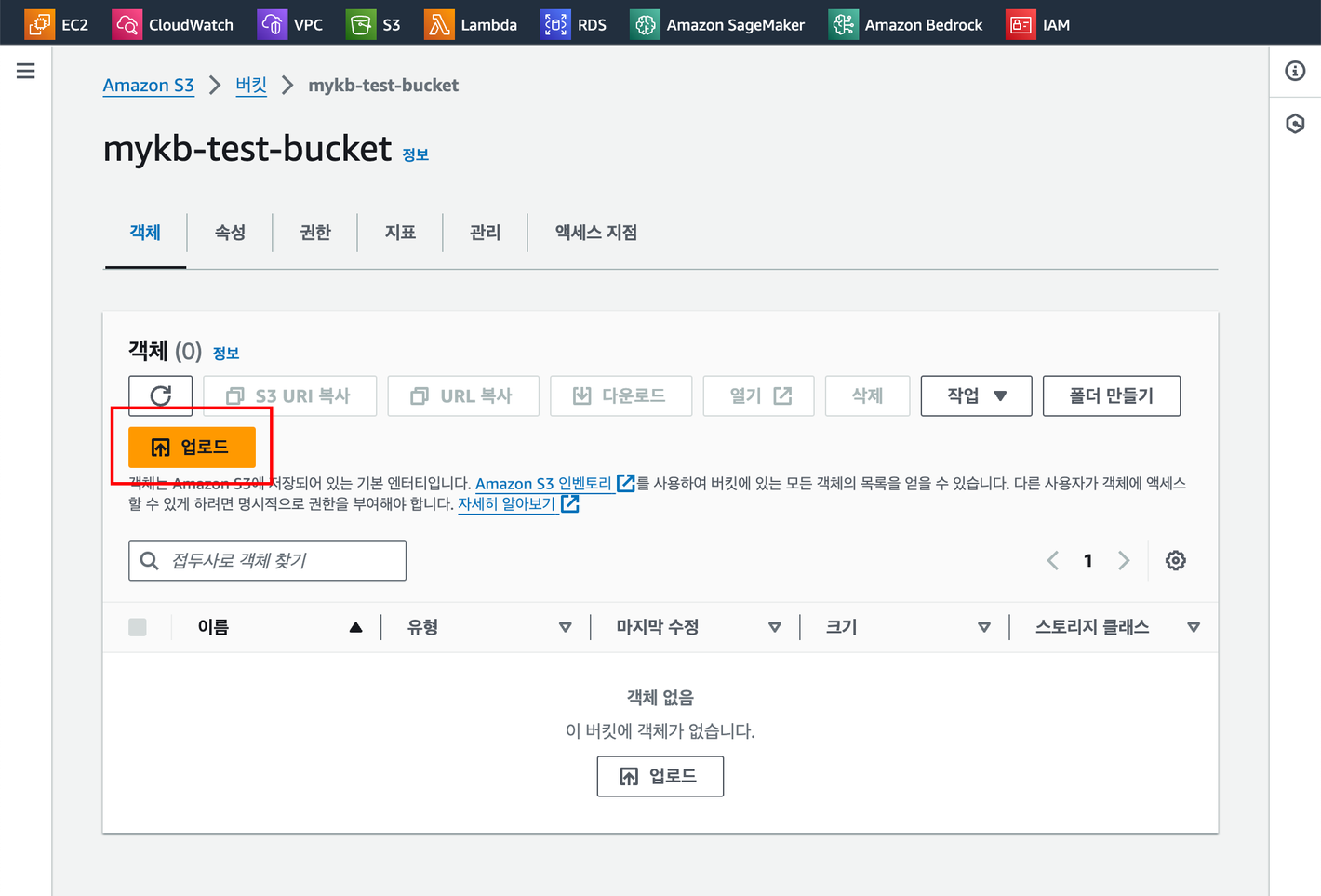Screen dimensions: 1321x896
Task: Switch to the 속성 tab
Action: [x=230, y=233]
